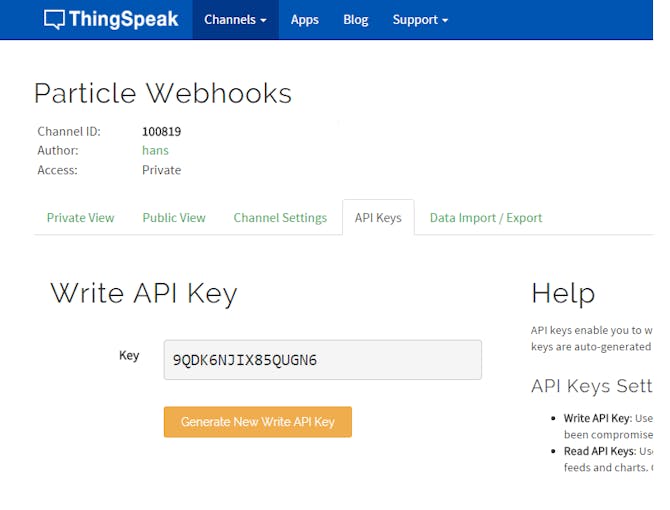Expand the Support dropdown menu
This screenshot has height=510, width=670.
point(420,20)
